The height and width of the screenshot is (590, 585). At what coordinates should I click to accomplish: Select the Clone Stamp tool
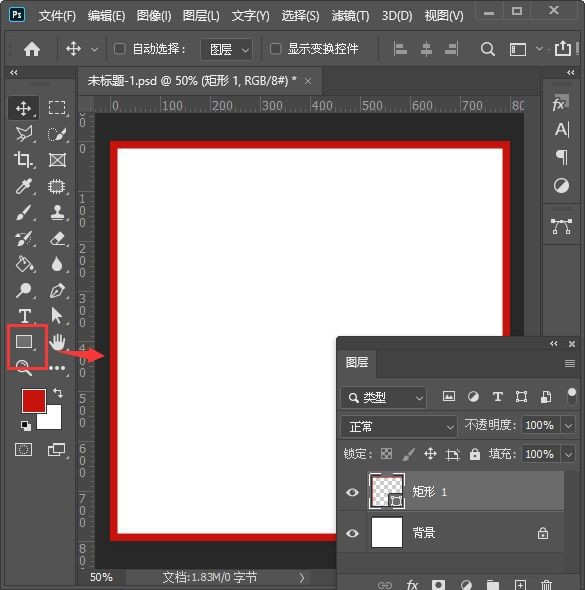coord(58,213)
